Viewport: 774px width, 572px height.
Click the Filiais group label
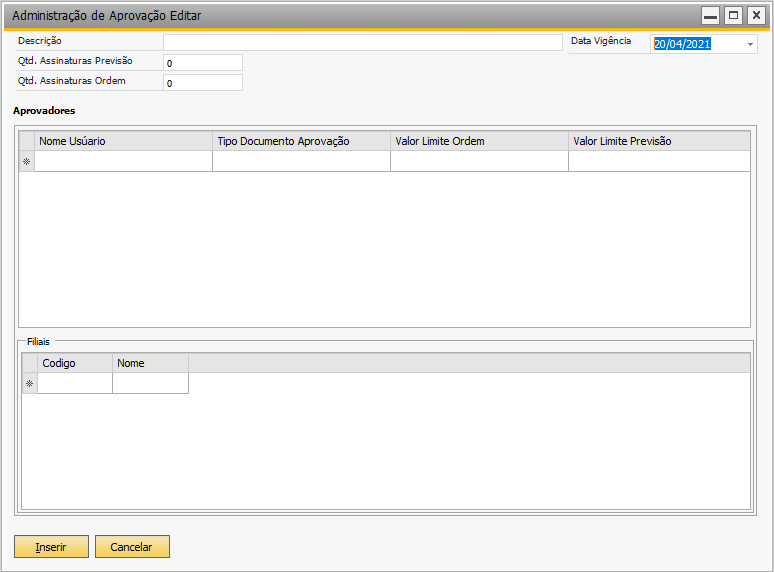click(39, 342)
